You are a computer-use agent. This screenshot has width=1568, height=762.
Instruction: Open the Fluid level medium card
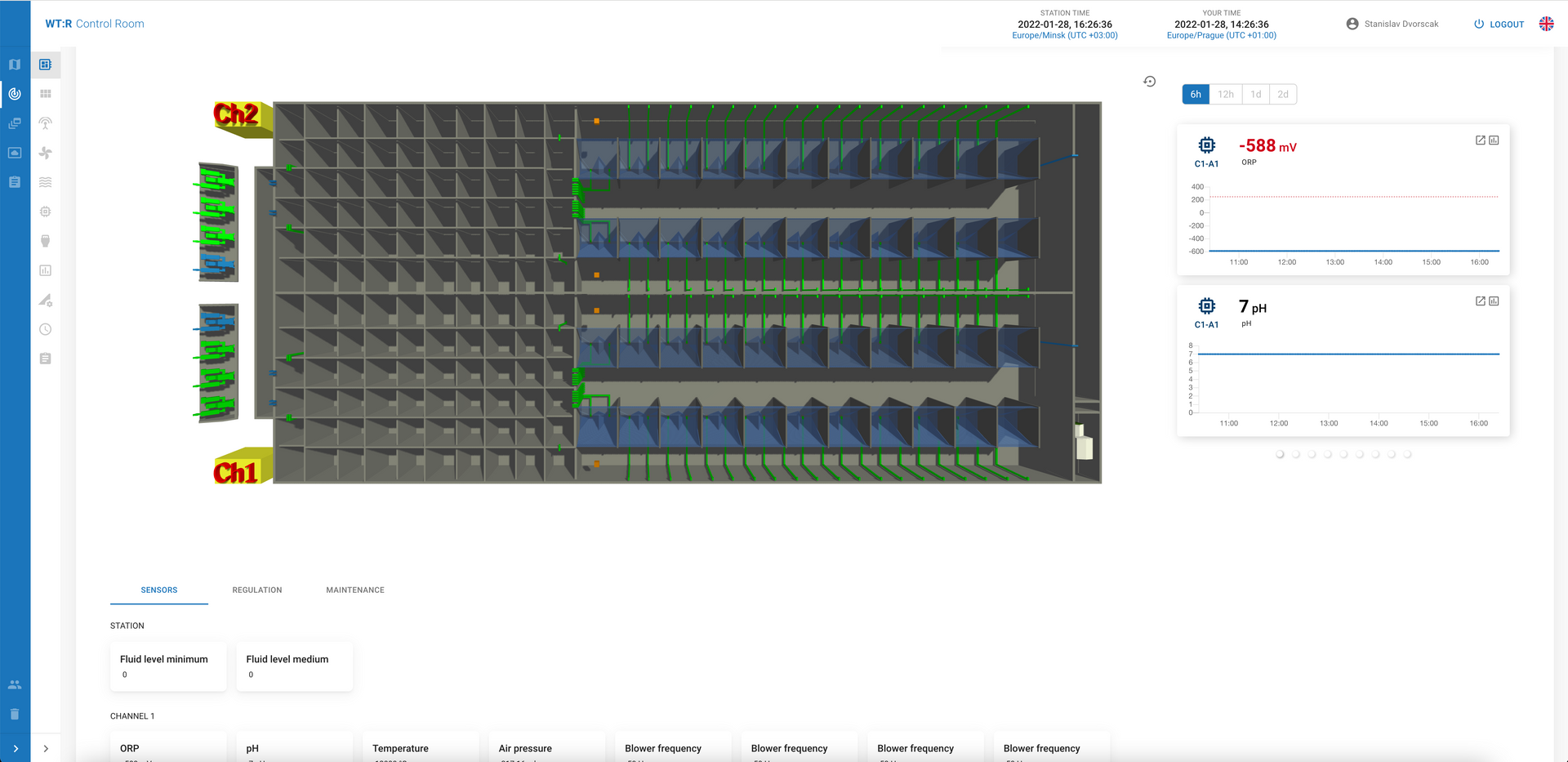click(x=295, y=666)
